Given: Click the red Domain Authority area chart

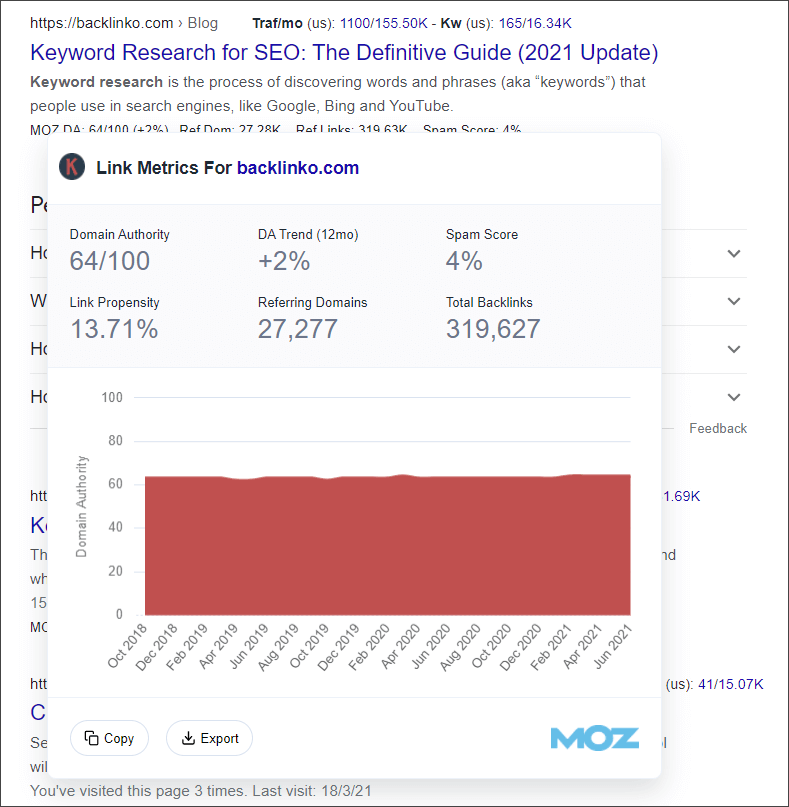Looking at the screenshot, I should pos(385,545).
